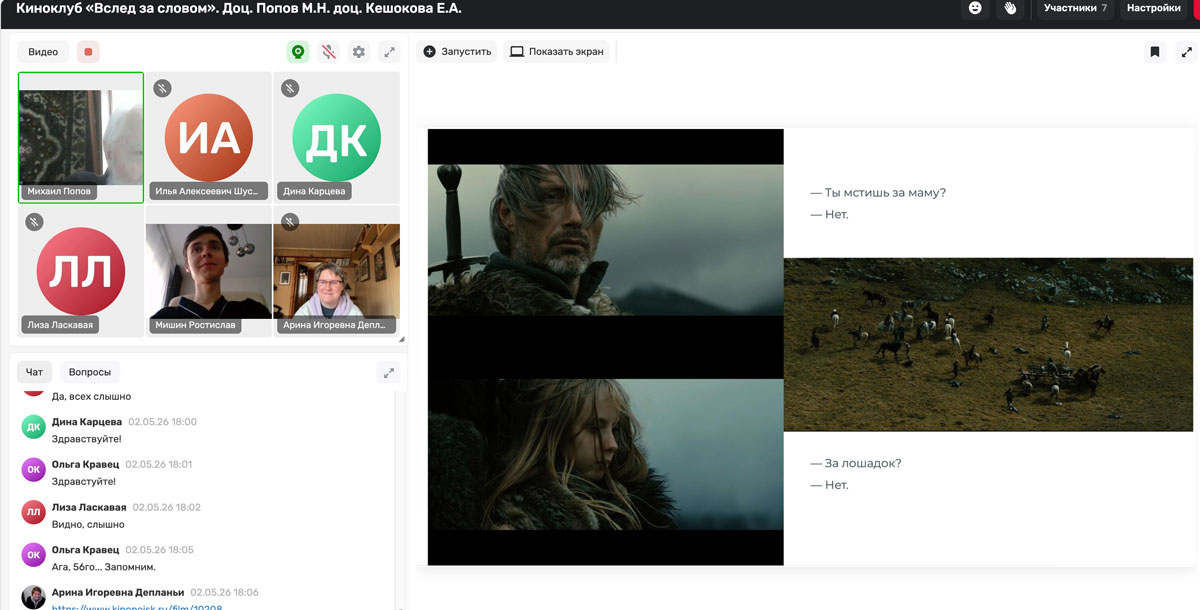The height and width of the screenshot is (610, 1200).
Task: Click the horses field image on slide
Action: point(988,344)
